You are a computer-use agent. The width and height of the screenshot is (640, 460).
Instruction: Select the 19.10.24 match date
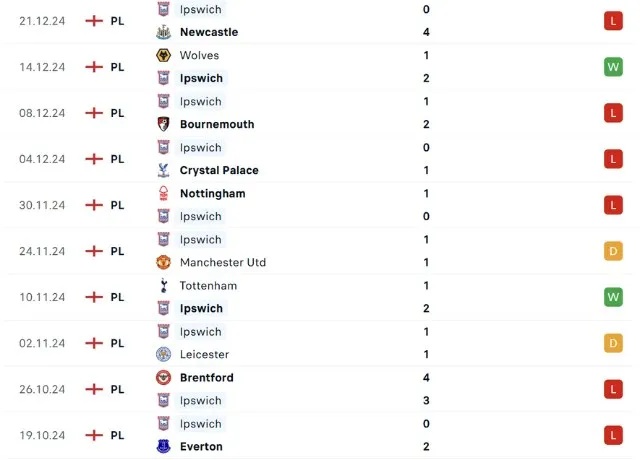[42, 435]
